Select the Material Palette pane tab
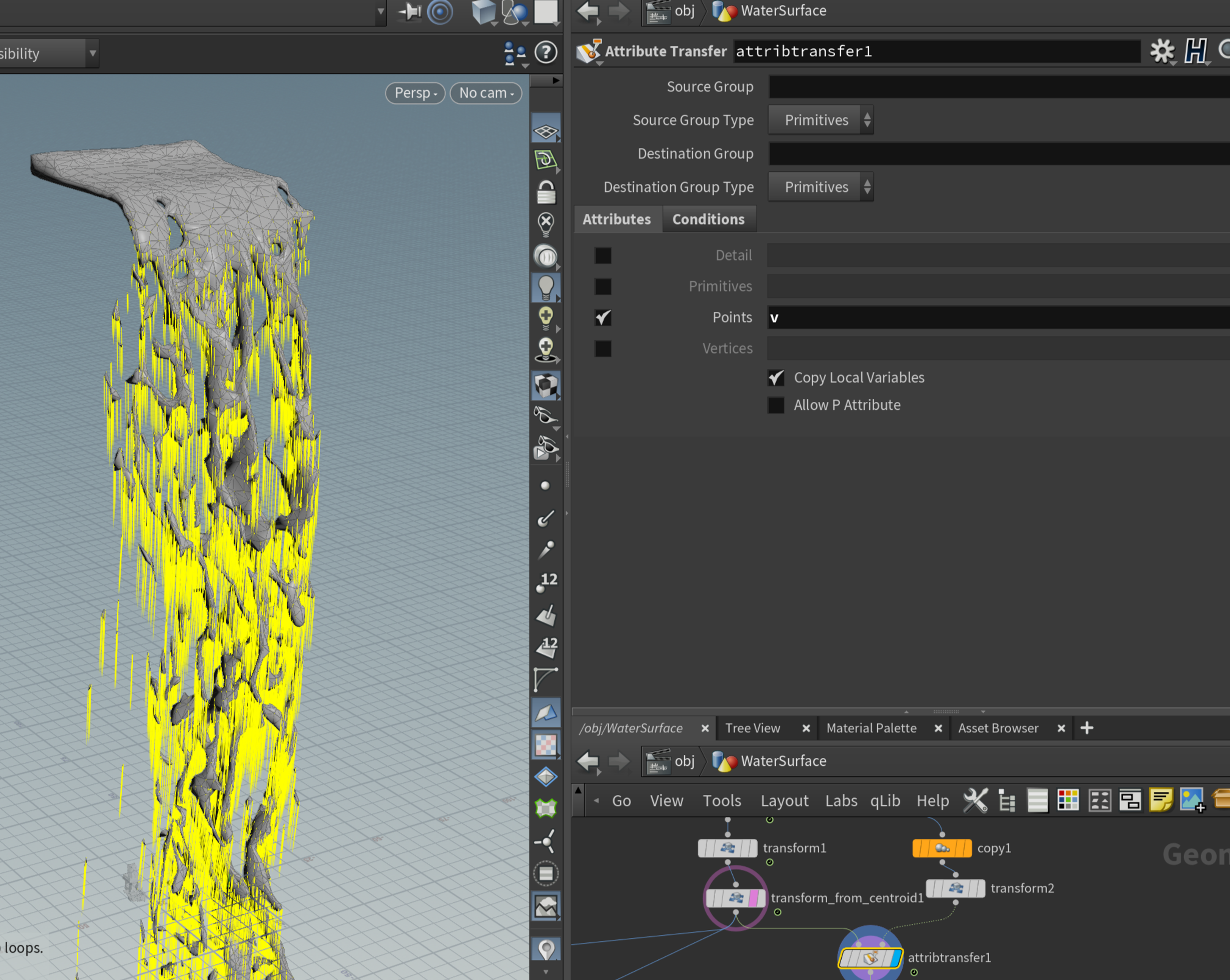Image resolution: width=1230 pixels, height=980 pixels. point(871,728)
